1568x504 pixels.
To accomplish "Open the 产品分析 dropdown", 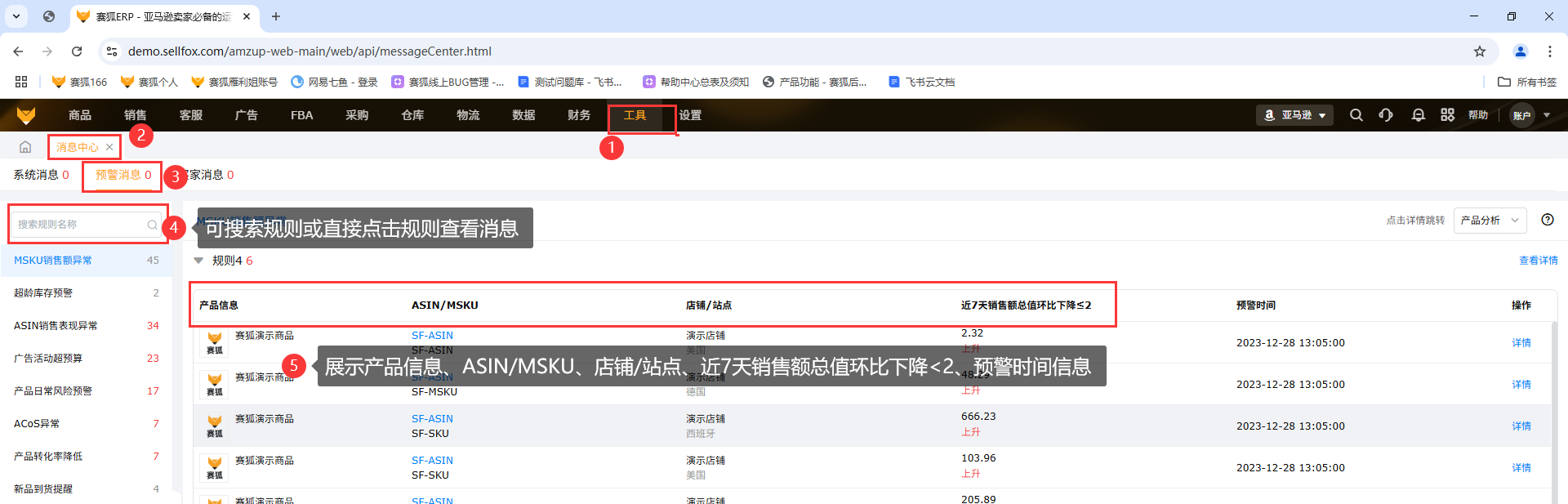I will [x=1490, y=221].
